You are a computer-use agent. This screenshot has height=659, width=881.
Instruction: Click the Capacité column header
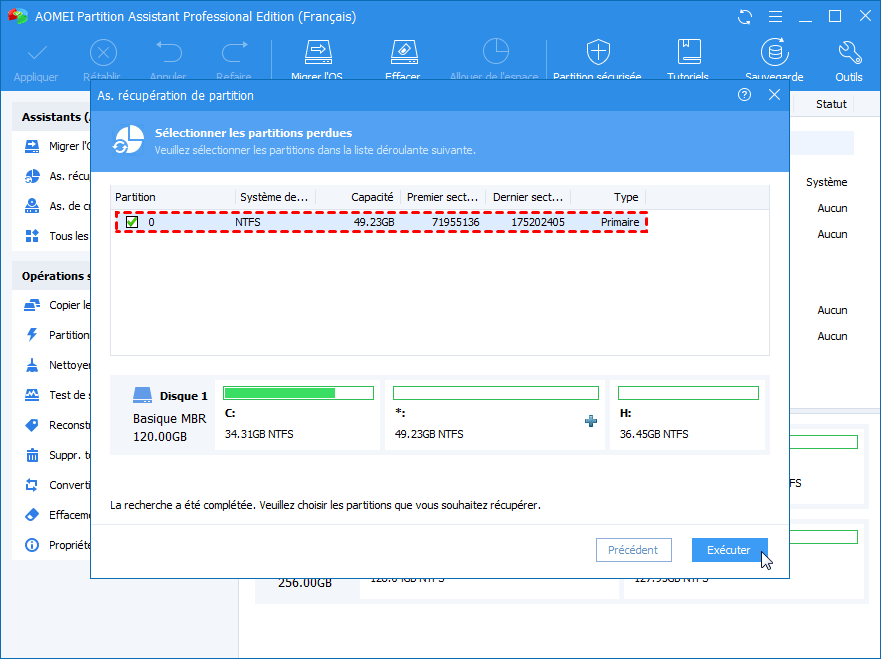358,197
